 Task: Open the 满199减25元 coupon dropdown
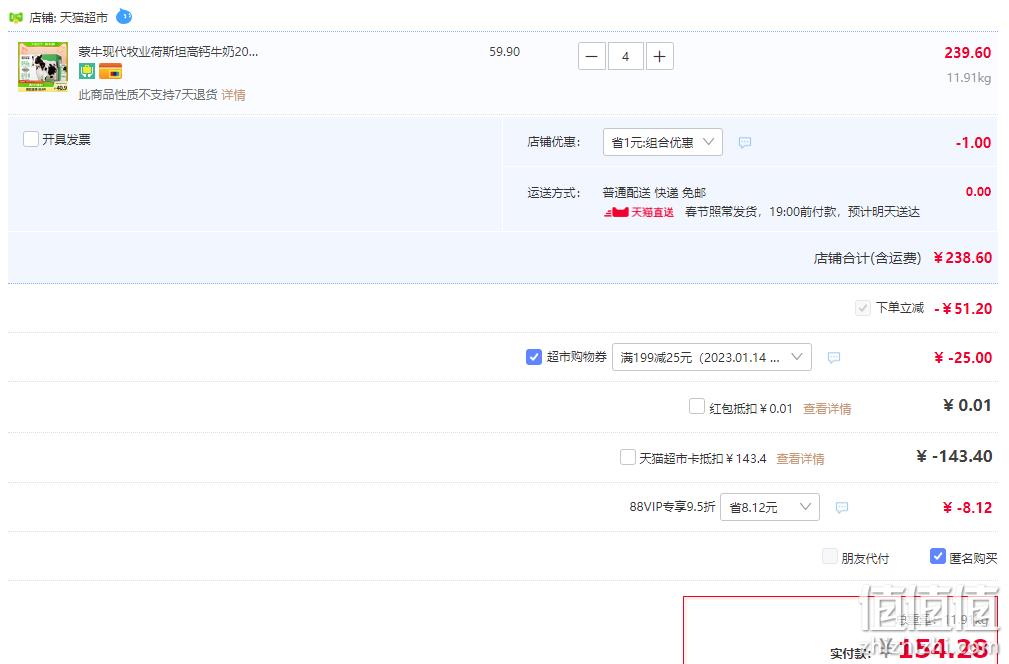point(712,357)
